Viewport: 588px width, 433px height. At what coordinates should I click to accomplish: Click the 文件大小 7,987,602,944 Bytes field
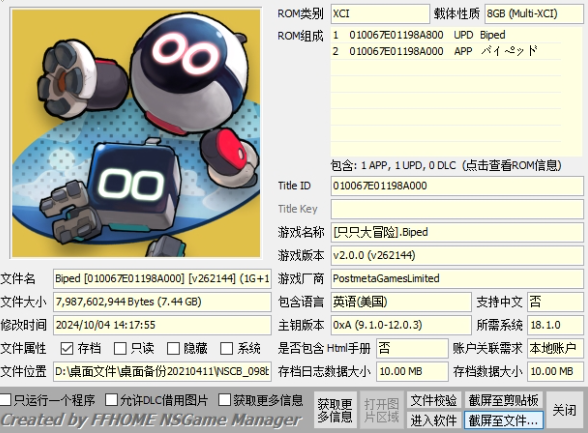click(x=162, y=302)
